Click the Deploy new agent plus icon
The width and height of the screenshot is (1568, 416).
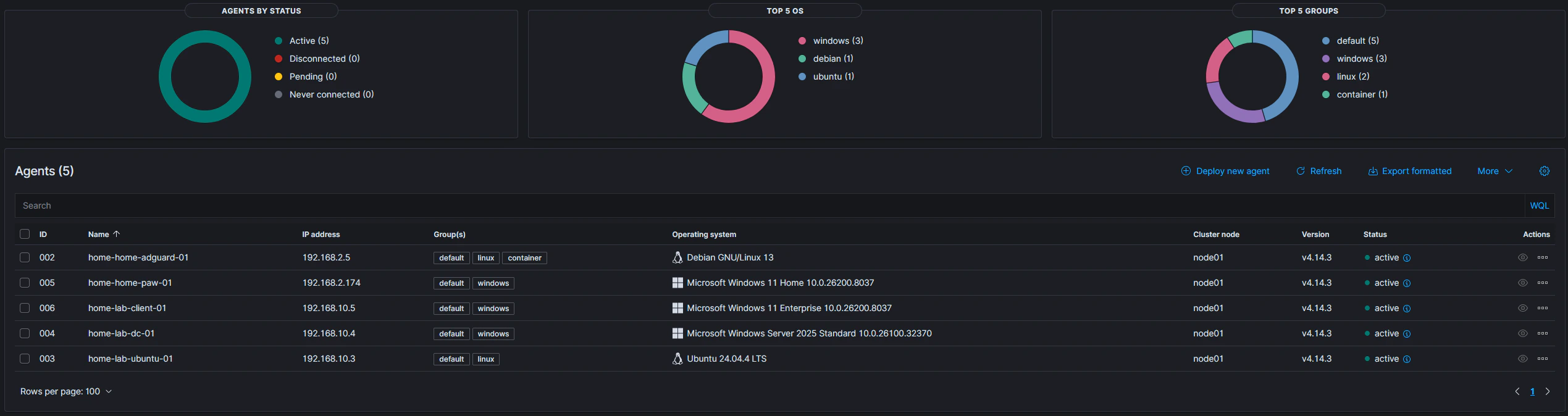tap(1186, 171)
